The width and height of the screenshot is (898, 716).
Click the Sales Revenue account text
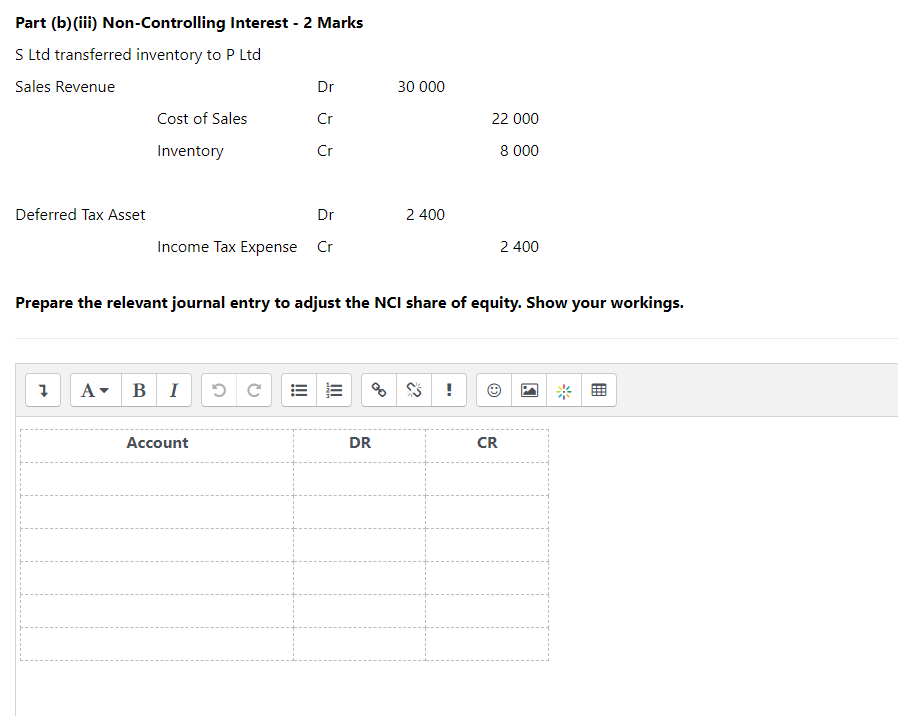point(65,87)
